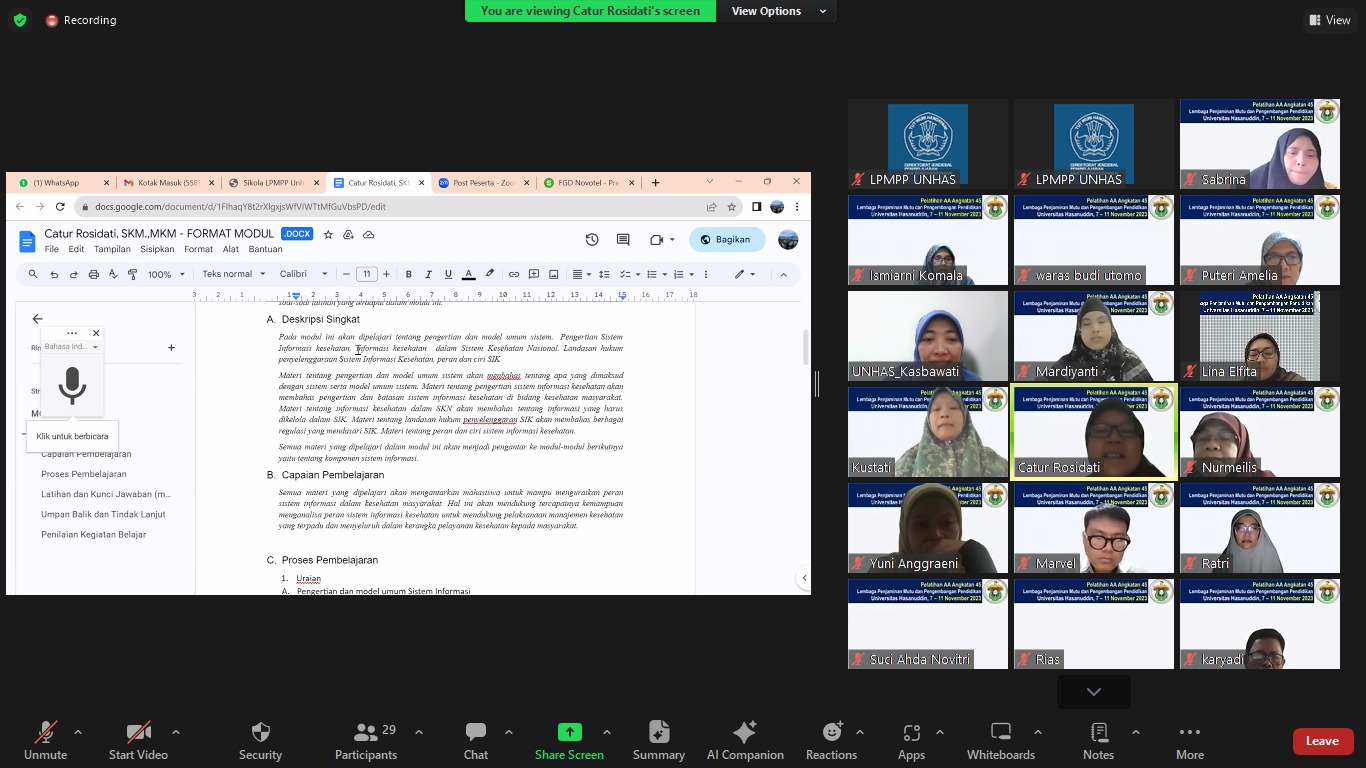Screen dimensions: 1366x768
Task: Click the Zoom layout View button
Action: 1329,20
